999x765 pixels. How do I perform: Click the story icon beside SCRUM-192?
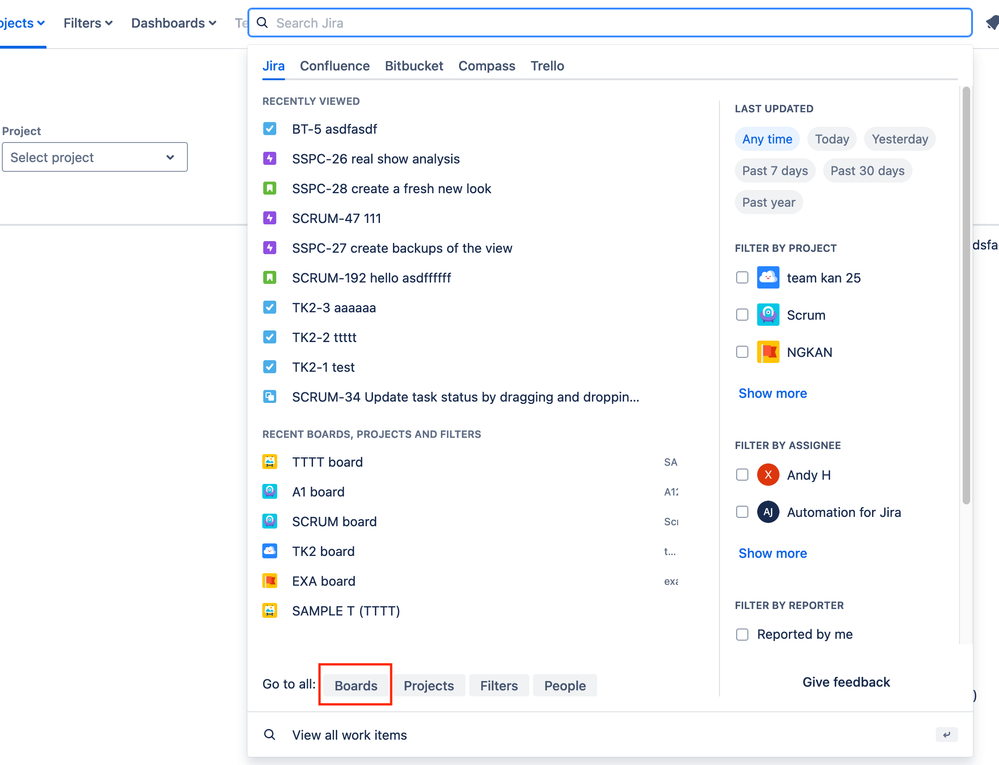pyautogui.click(x=270, y=278)
